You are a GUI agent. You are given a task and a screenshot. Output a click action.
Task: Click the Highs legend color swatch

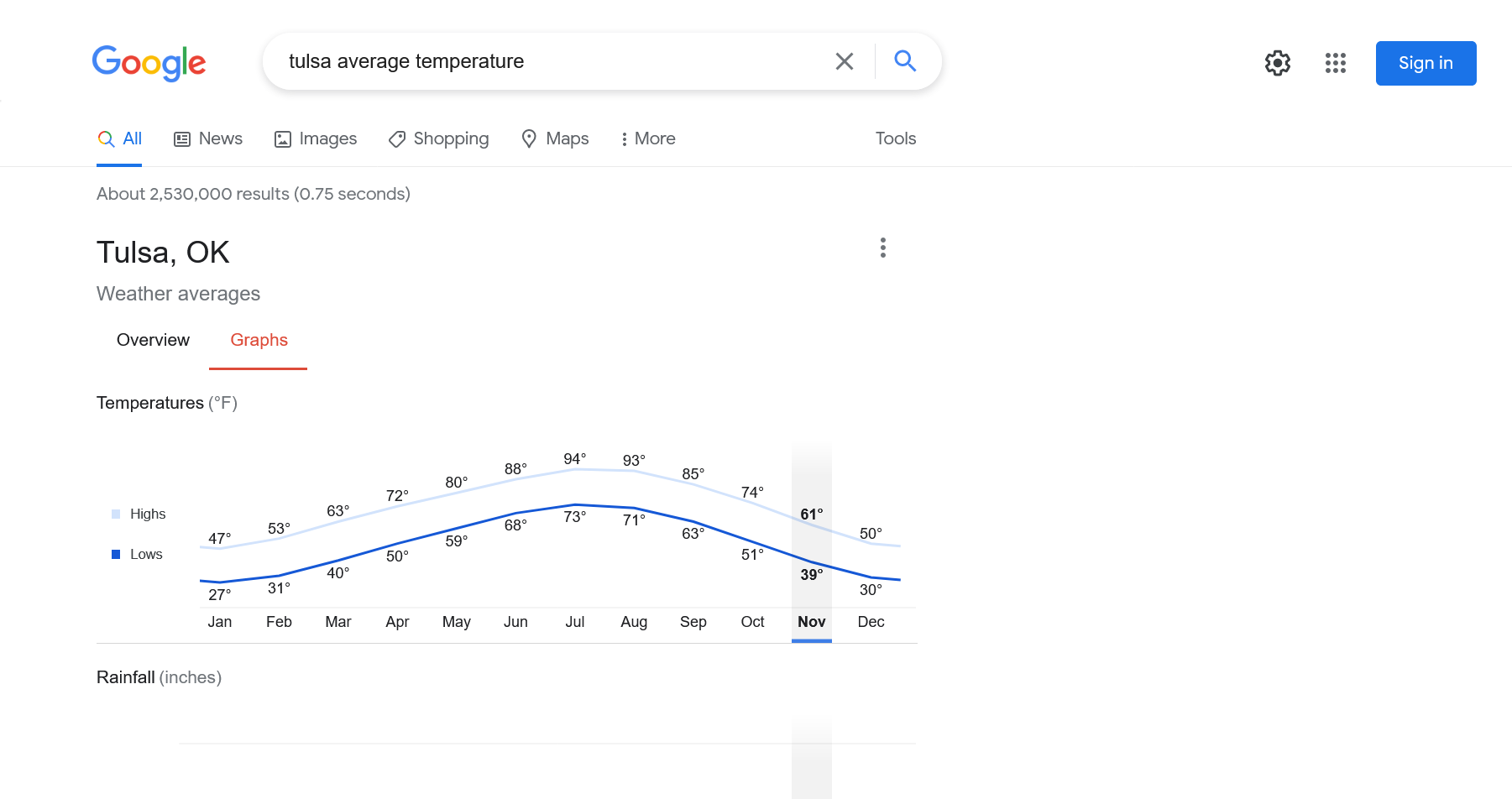pos(116,514)
